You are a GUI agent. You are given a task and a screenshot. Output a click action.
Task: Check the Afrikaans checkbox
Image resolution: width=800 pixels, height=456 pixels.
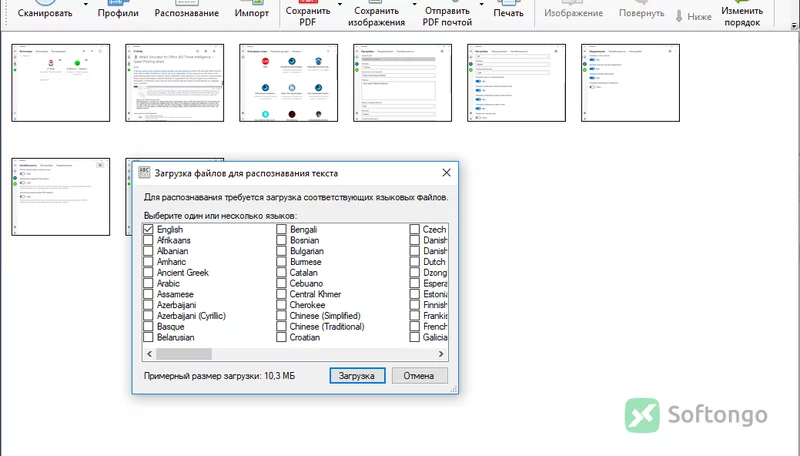(148, 240)
